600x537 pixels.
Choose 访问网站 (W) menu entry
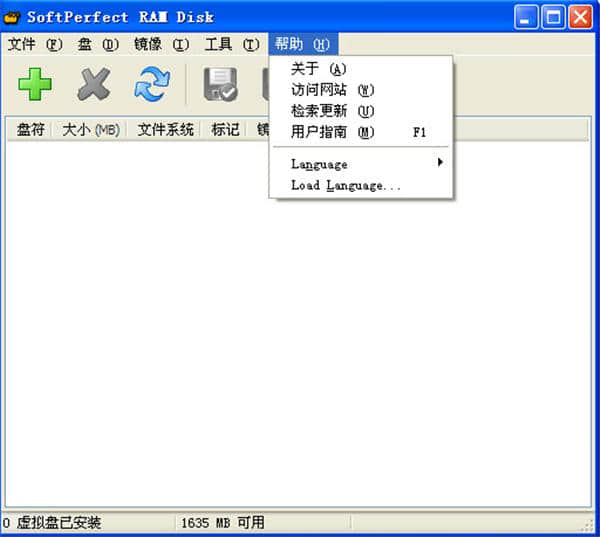[x=332, y=90]
